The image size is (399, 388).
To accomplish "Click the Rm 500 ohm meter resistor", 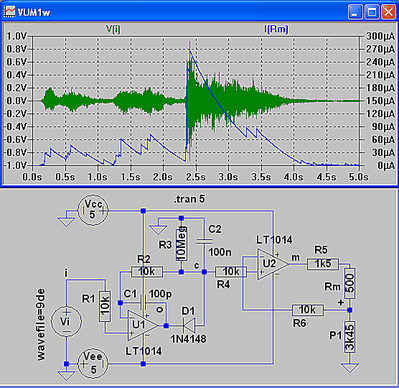I will pyautogui.click(x=349, y=284).
